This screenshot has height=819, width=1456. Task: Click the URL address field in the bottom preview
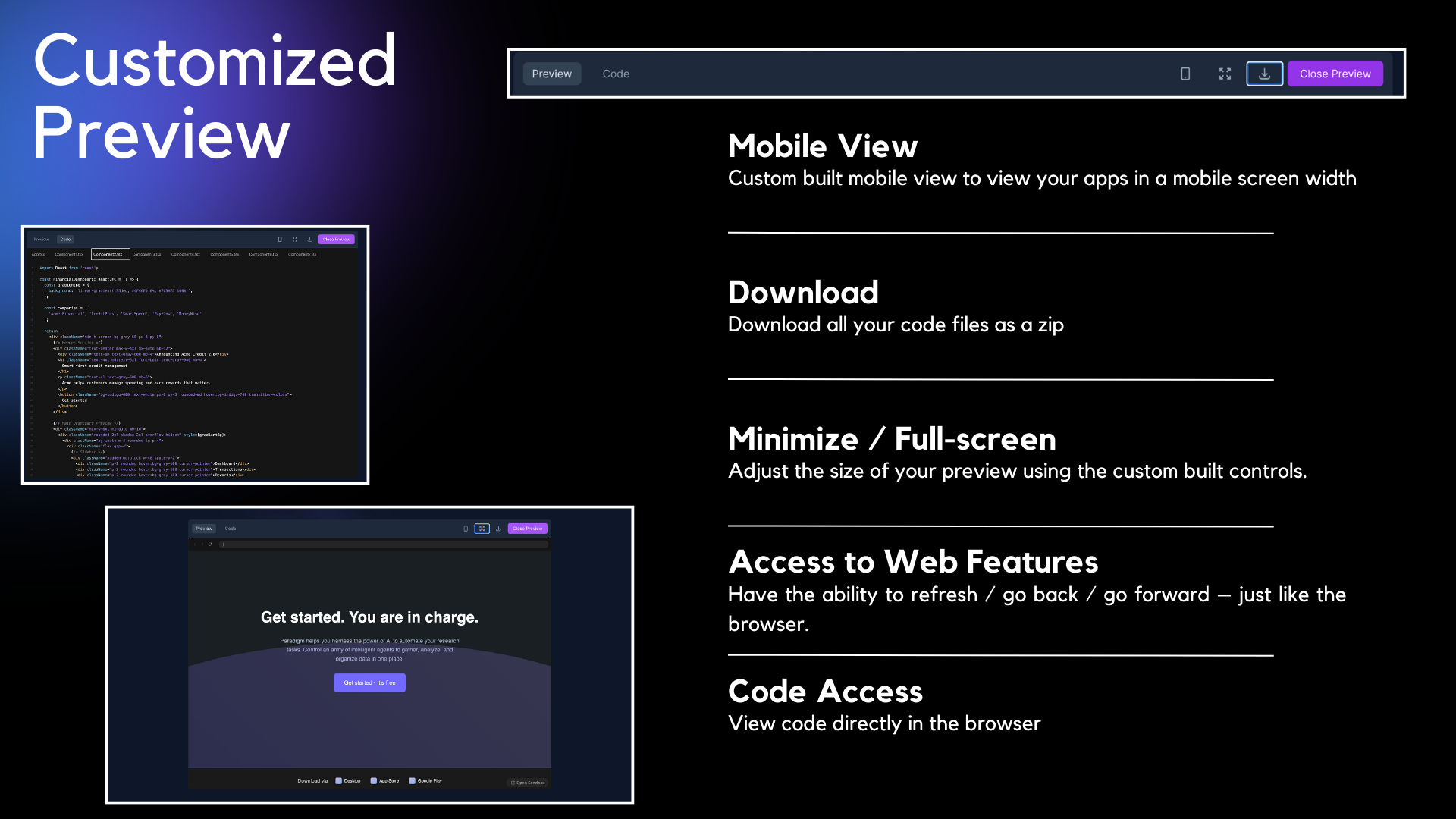point(379,544)
